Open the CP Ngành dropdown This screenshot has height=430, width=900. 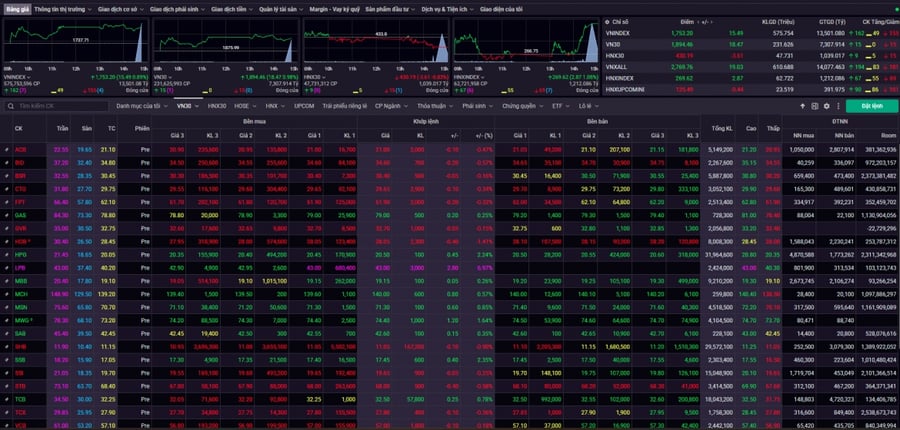pyautogui.click(x=390, y=106)
